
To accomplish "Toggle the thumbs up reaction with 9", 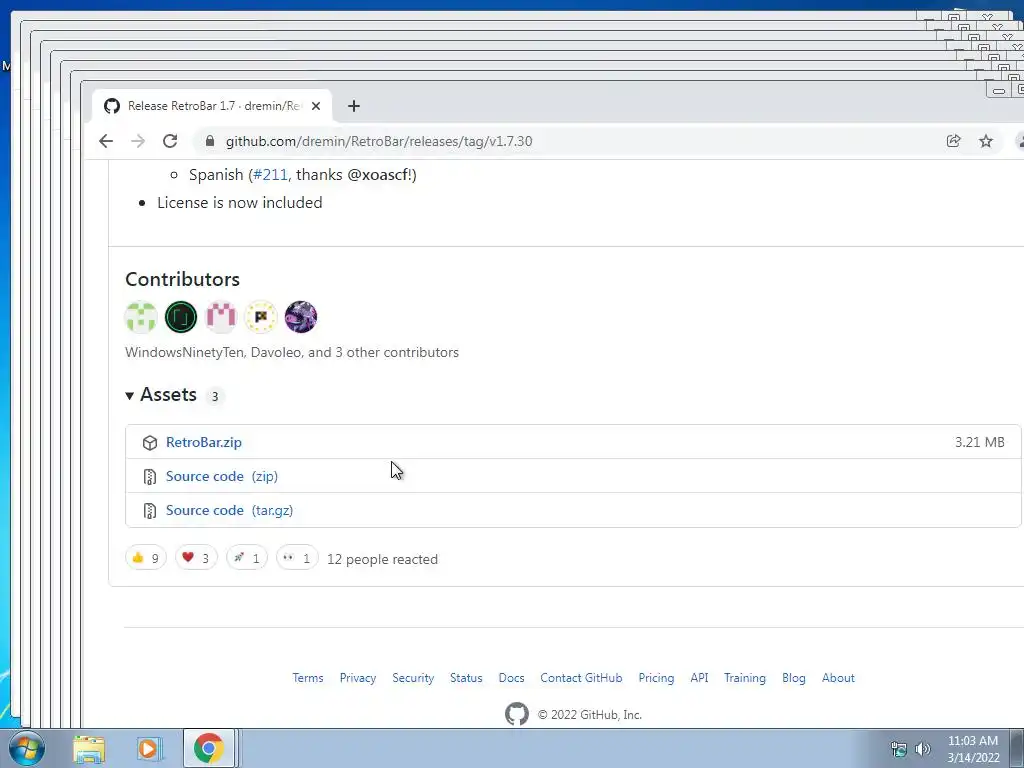I will (x=146, y=558).
